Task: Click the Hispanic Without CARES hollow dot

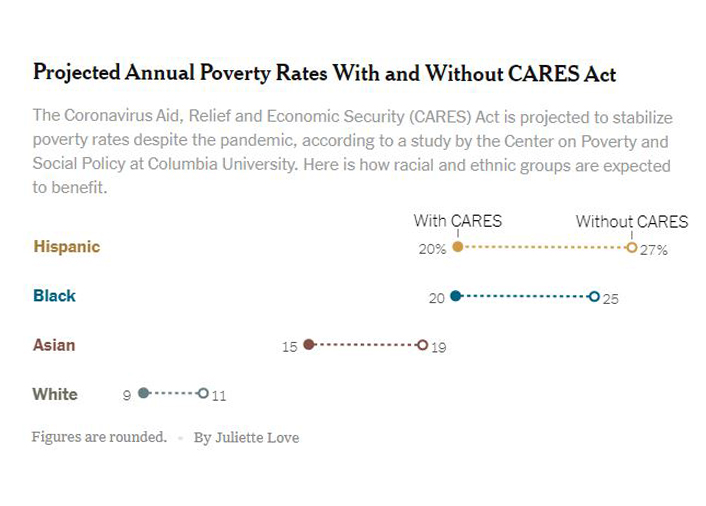Action: pyautogui.click(x=631, y=247)
